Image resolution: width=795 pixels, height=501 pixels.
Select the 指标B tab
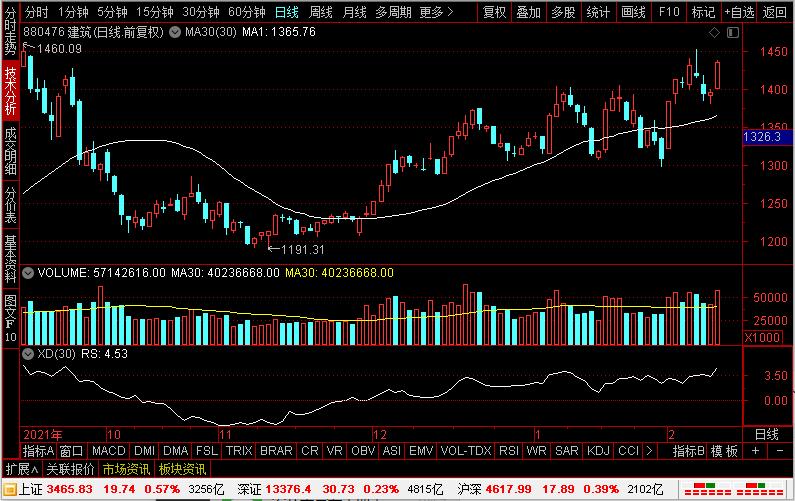[689, 451]
